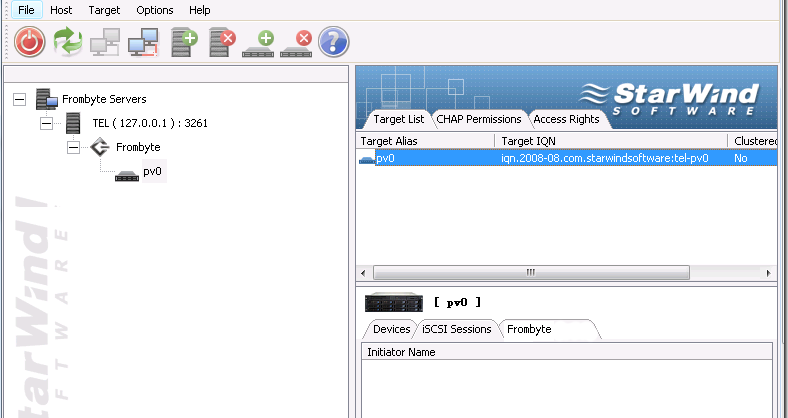The height and width of the screenshot is (418, 788).
Task: Click the disconnect computers toolbar icon
Action: [x=143, y=42]
